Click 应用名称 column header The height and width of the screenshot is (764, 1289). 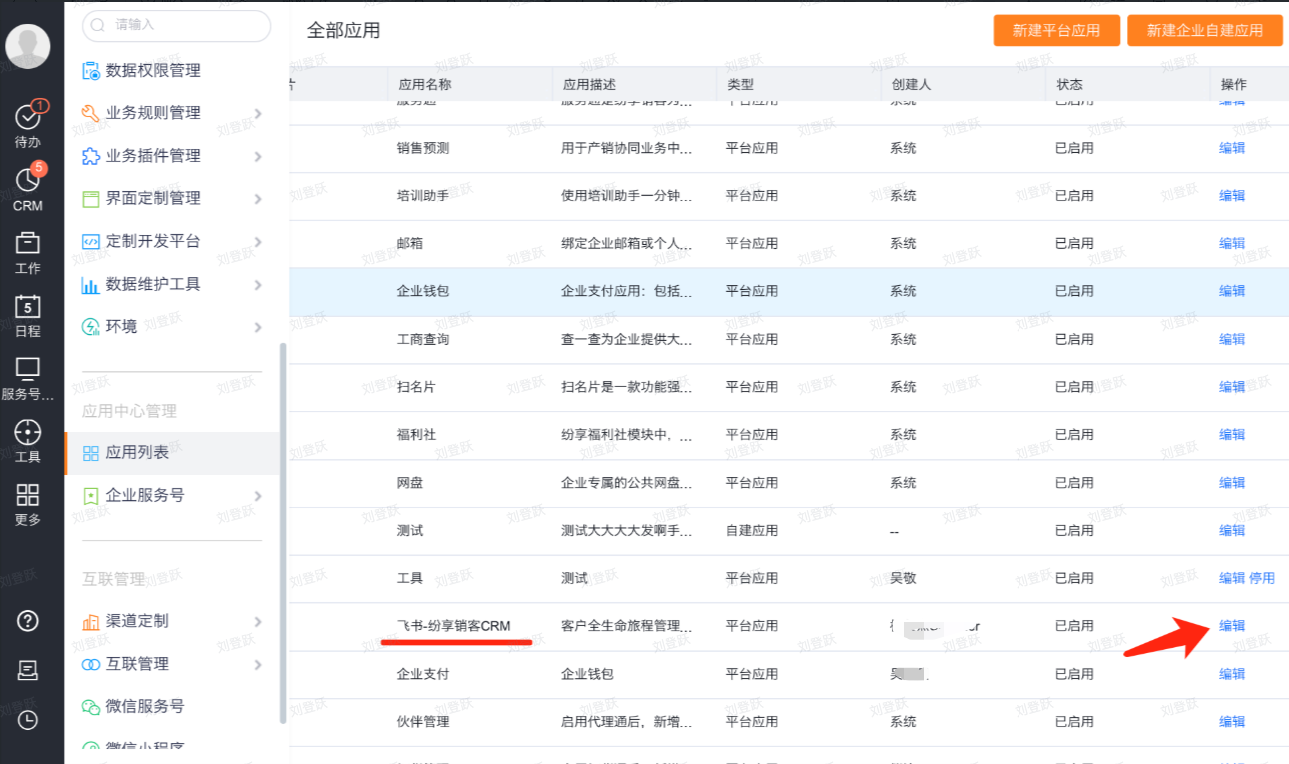(424, 85)
